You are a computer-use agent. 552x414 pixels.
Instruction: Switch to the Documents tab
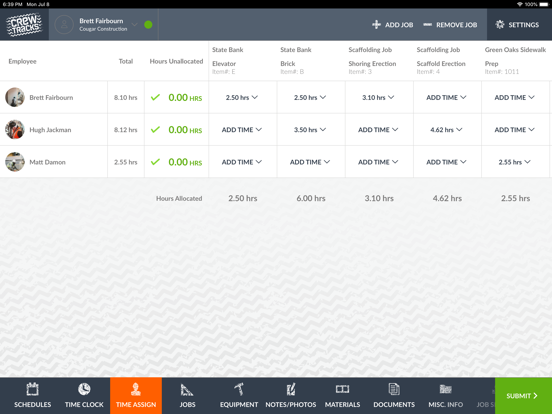tap(394, 396)
